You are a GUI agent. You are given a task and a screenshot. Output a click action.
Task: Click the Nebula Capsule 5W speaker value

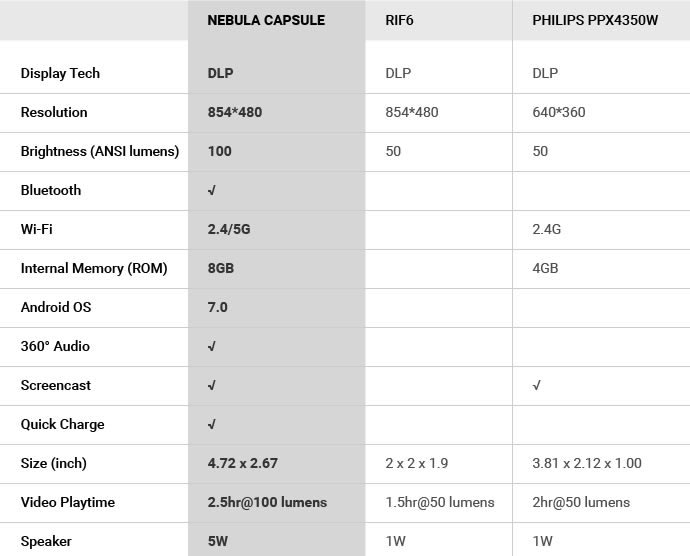(218, 541)
